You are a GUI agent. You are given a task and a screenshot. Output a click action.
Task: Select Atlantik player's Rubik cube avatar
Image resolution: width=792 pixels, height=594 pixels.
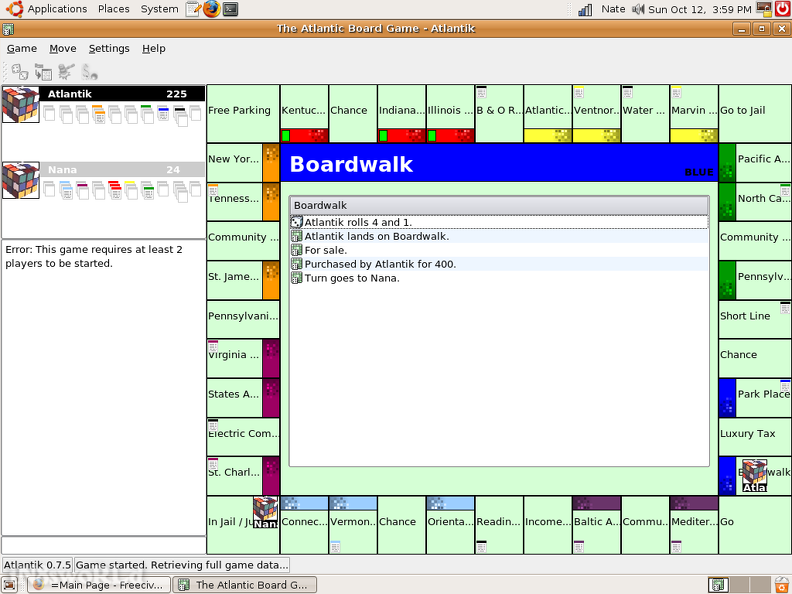pos(21,105)
